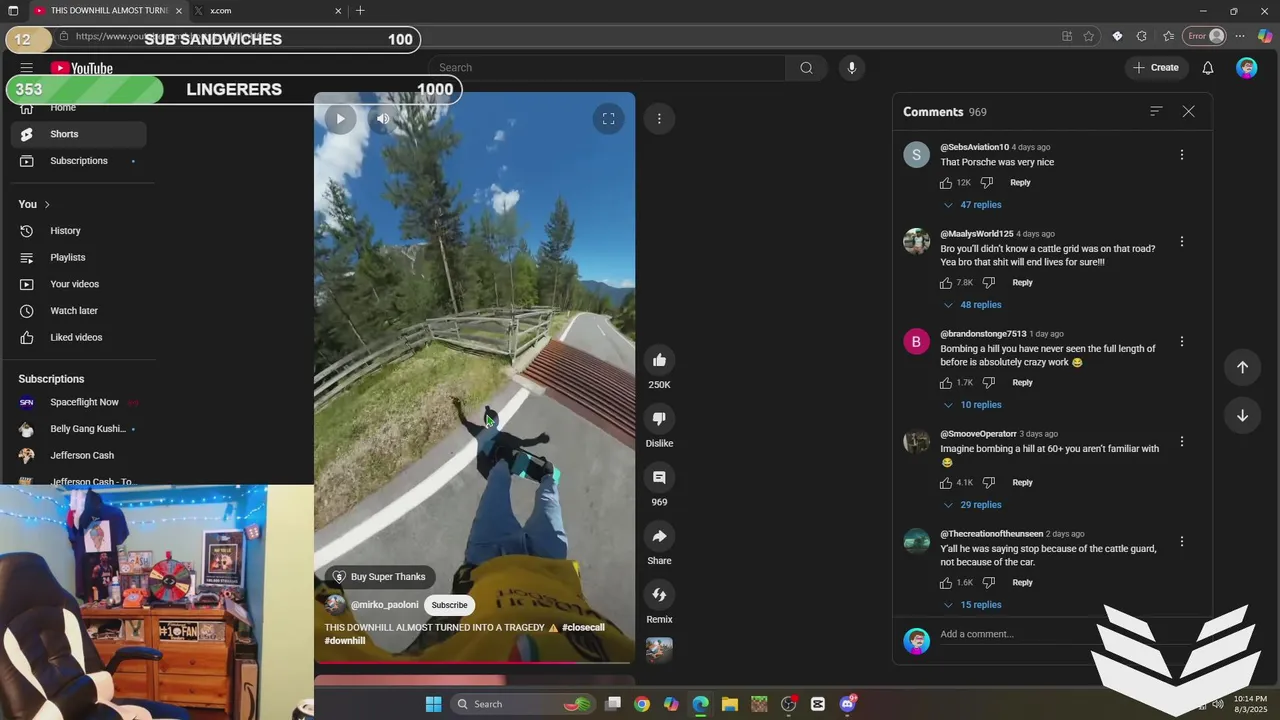Expand 29 replies under SmooveOperatorr comment

972,505
